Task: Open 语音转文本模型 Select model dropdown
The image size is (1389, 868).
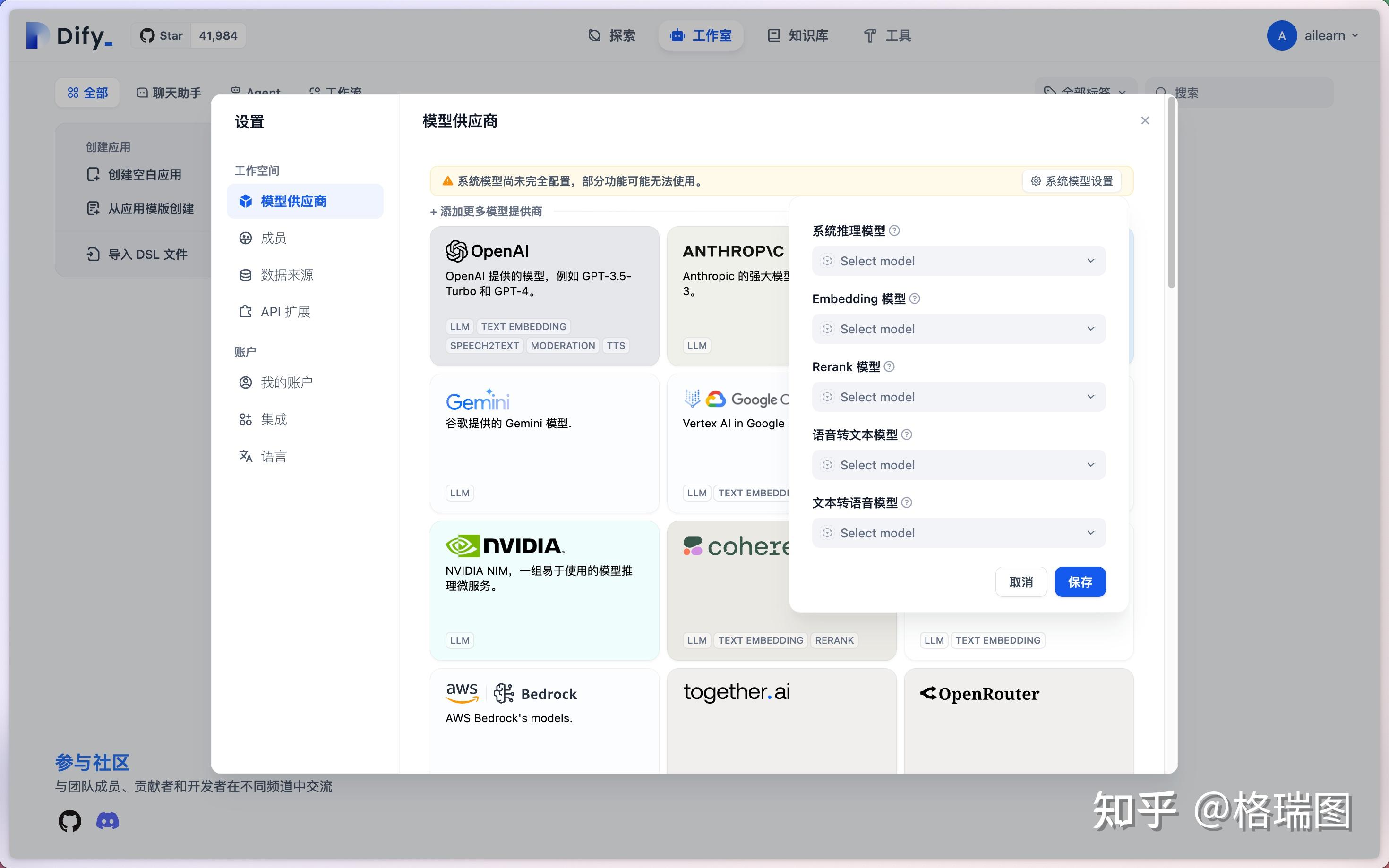Action: (958, 464)
